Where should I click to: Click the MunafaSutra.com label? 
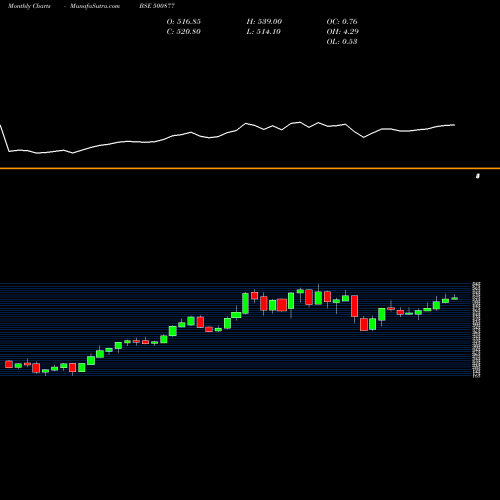[x=95, y=6]
